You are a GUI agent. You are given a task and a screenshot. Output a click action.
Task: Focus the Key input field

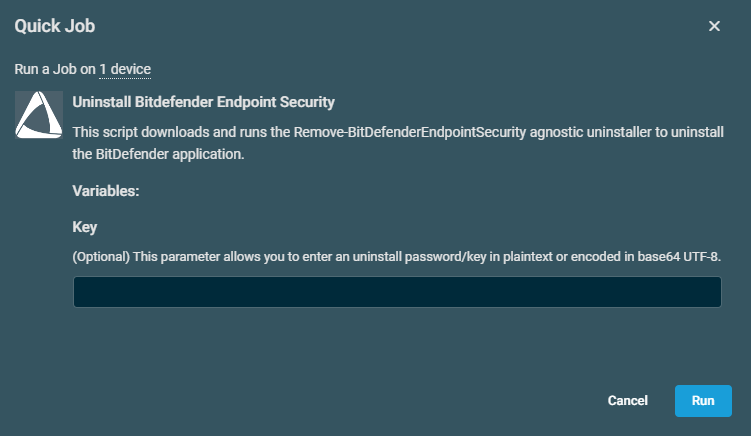coord(397,292)
